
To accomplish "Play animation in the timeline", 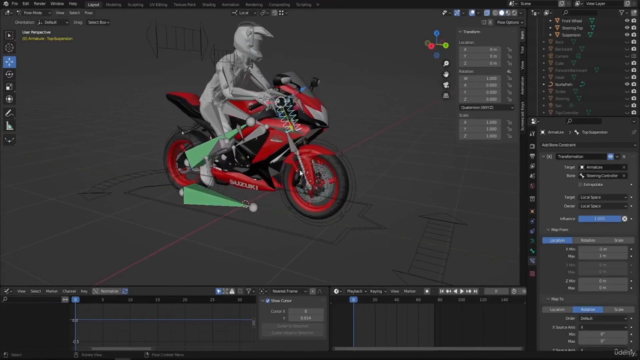I will point(462,291).
